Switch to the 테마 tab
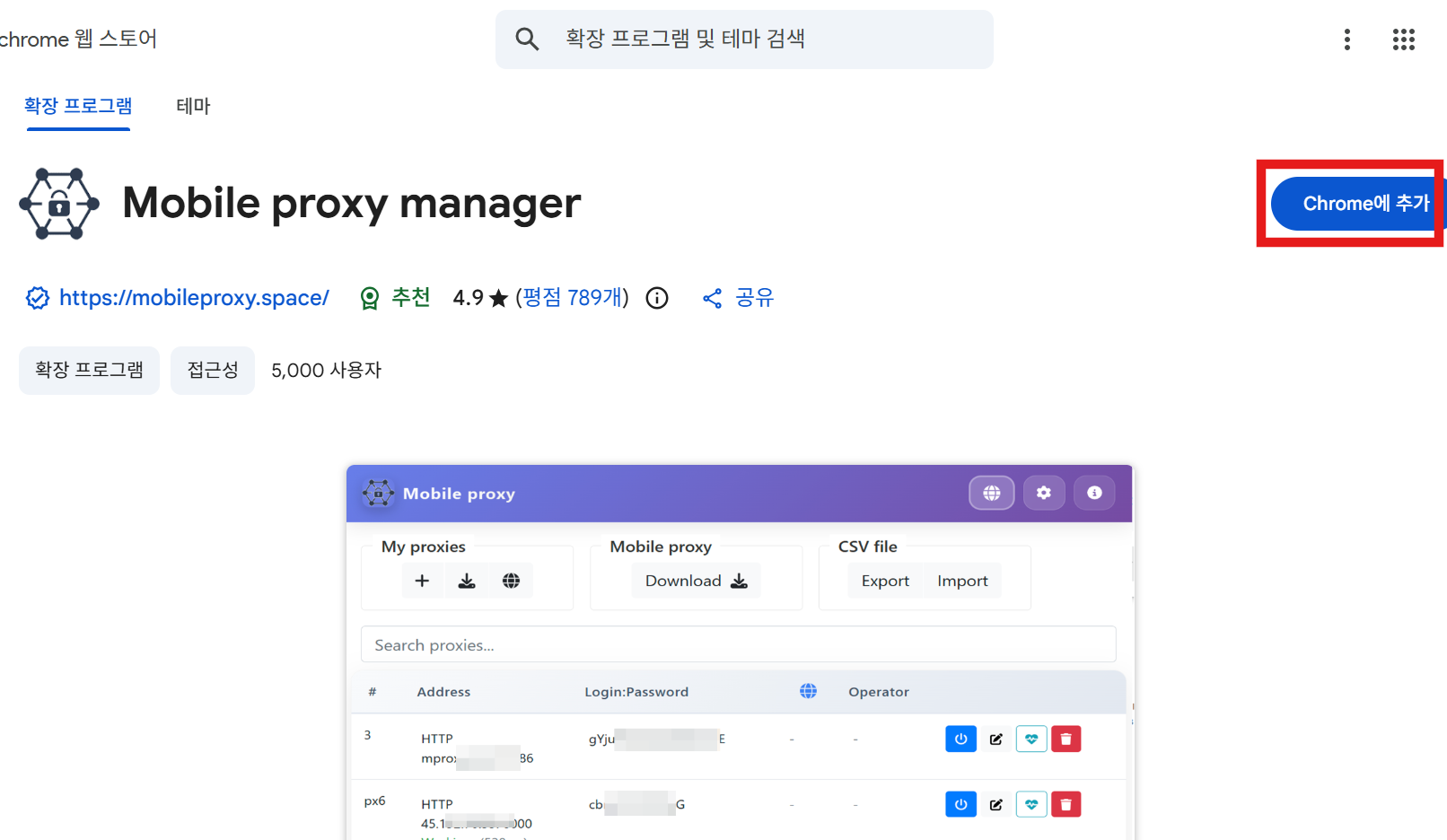1447x840 pixels. [x=193, y=106]
